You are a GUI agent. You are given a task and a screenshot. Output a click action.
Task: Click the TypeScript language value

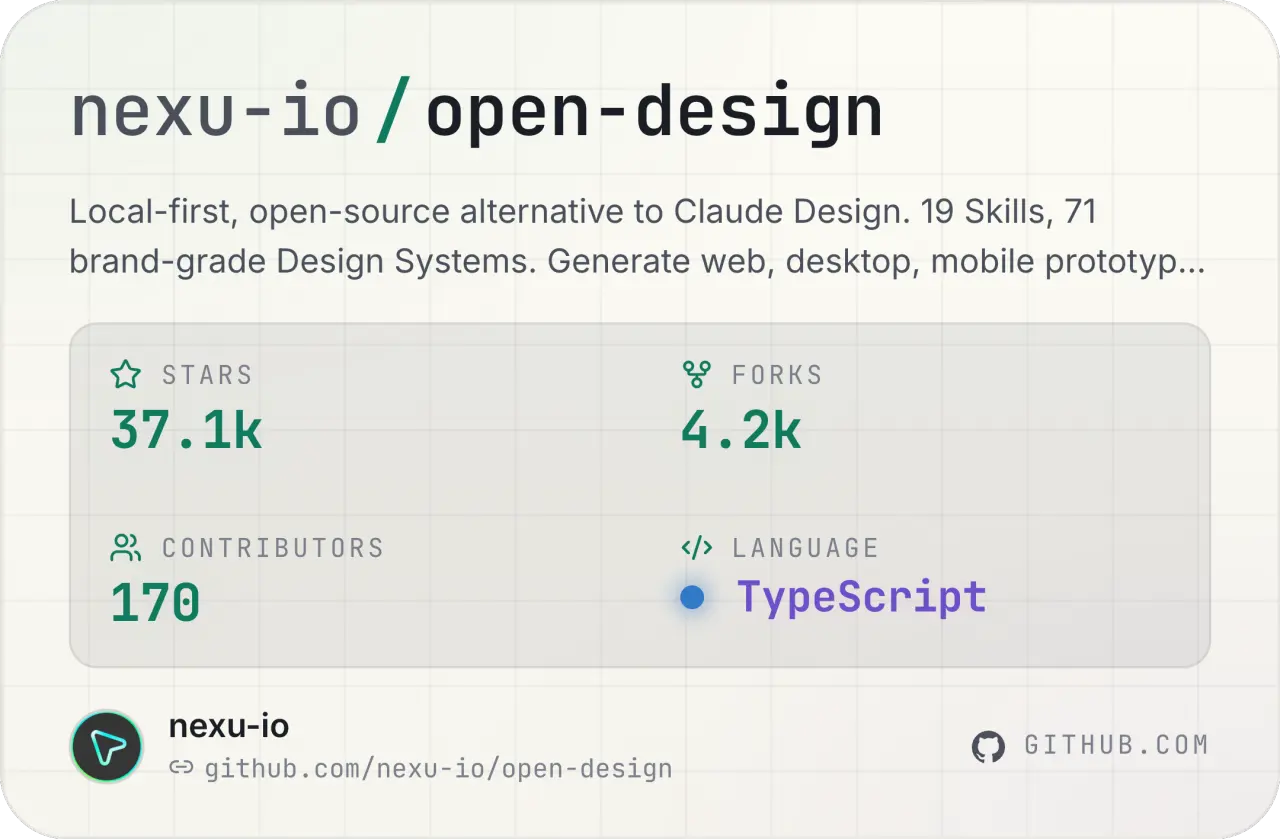coord(862,598)
